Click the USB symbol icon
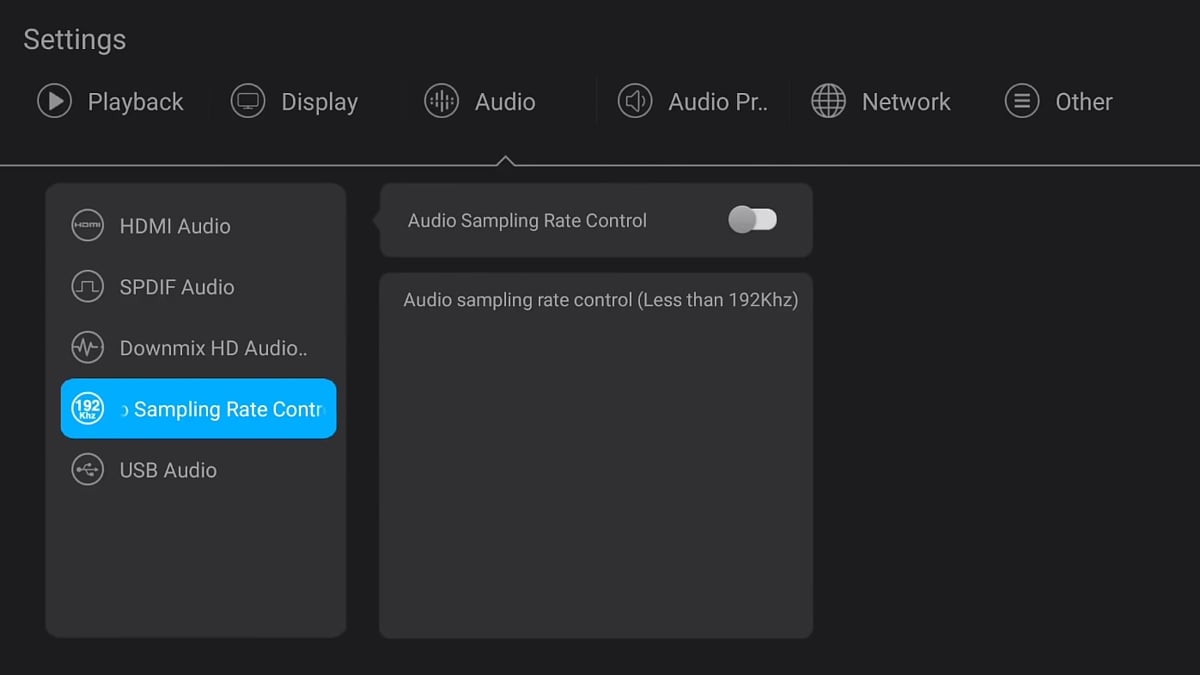The height and width of the screenshot is (675, 1200). point(88,470)
